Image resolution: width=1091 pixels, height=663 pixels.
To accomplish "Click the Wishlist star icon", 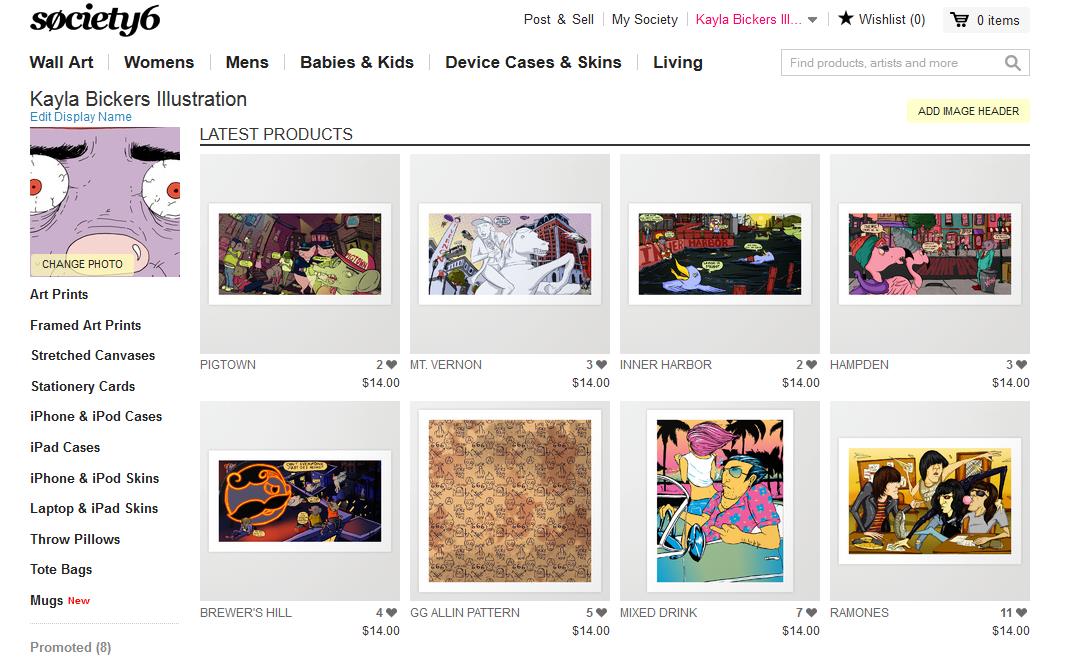I will click(845, 19).
